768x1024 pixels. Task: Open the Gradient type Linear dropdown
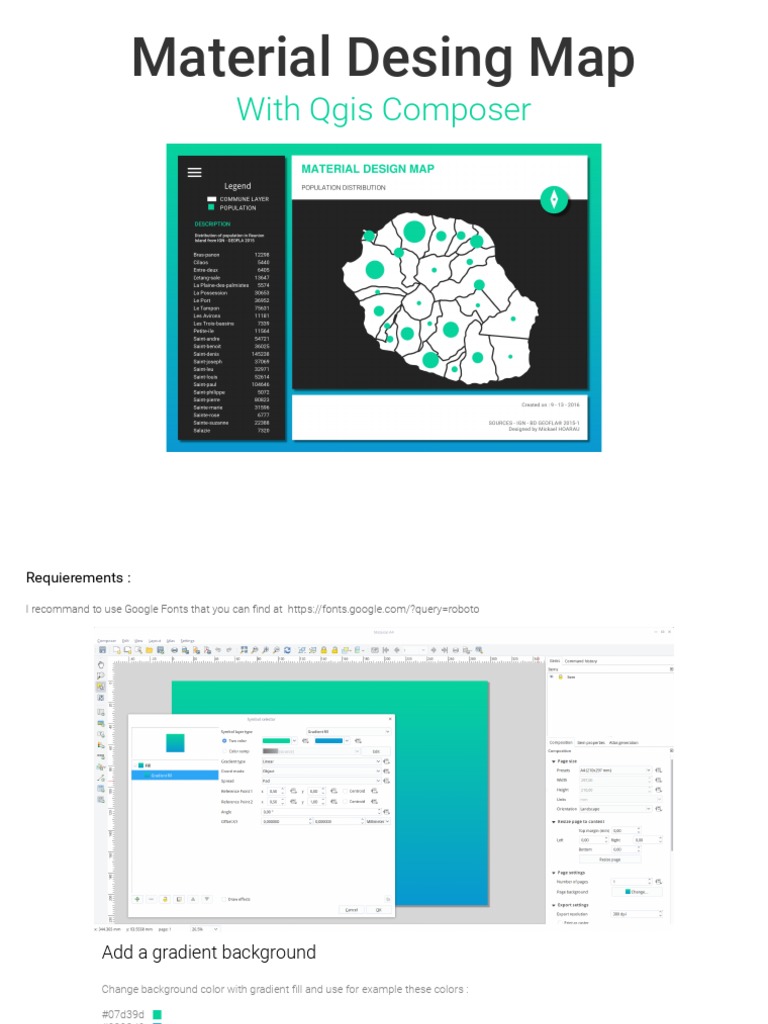coord(320,761)
